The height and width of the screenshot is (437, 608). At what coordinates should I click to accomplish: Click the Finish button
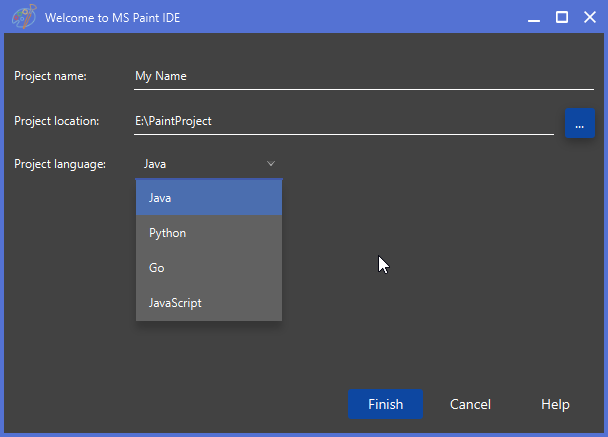(385, 404)
